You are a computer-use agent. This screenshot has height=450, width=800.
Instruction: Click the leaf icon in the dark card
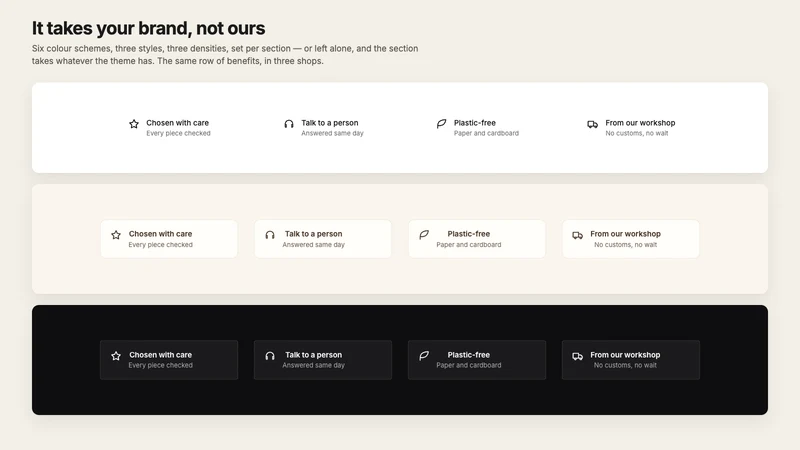[424, 356]
